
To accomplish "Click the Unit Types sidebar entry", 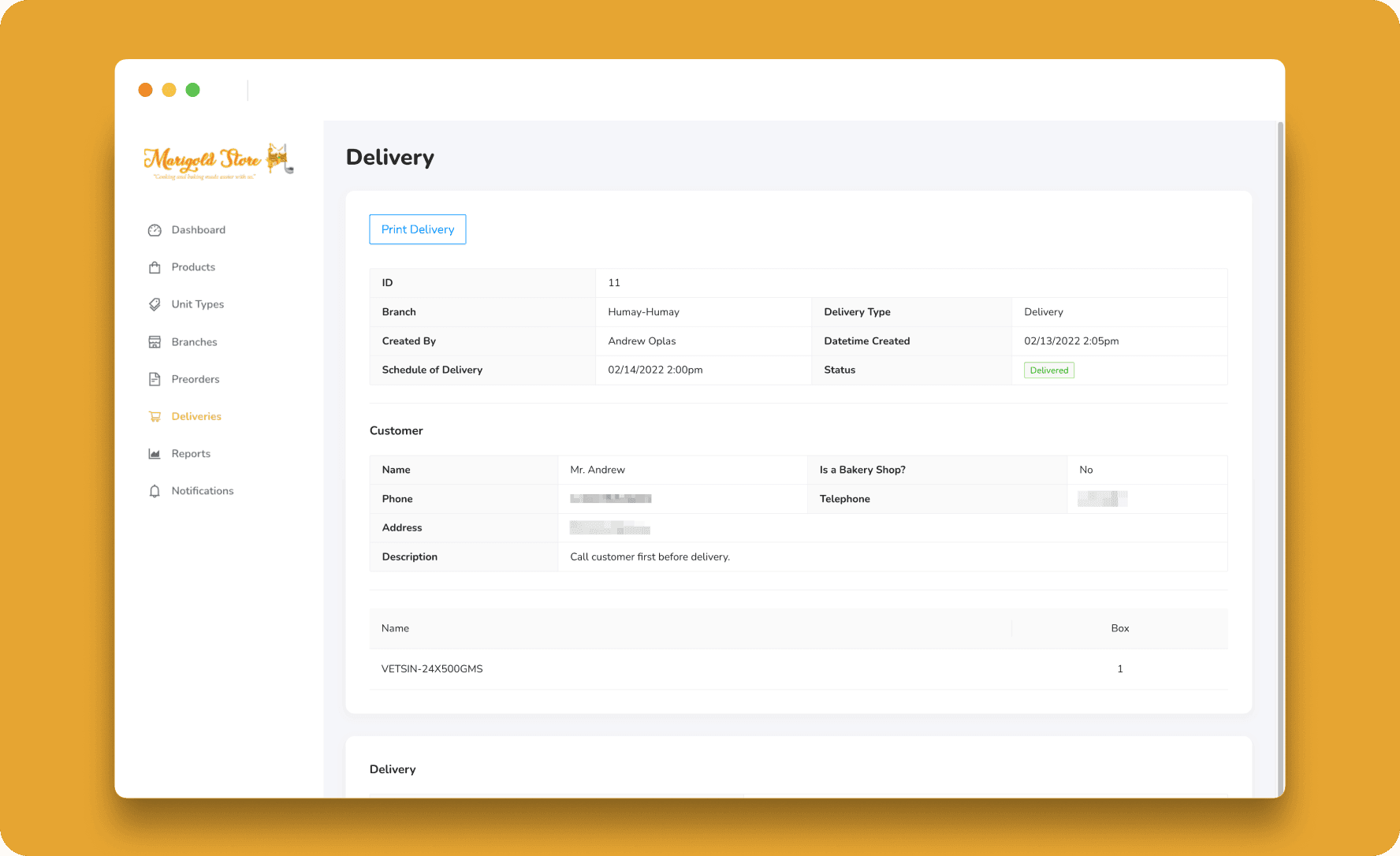I will pyautogui.click(x=197, y=303).
